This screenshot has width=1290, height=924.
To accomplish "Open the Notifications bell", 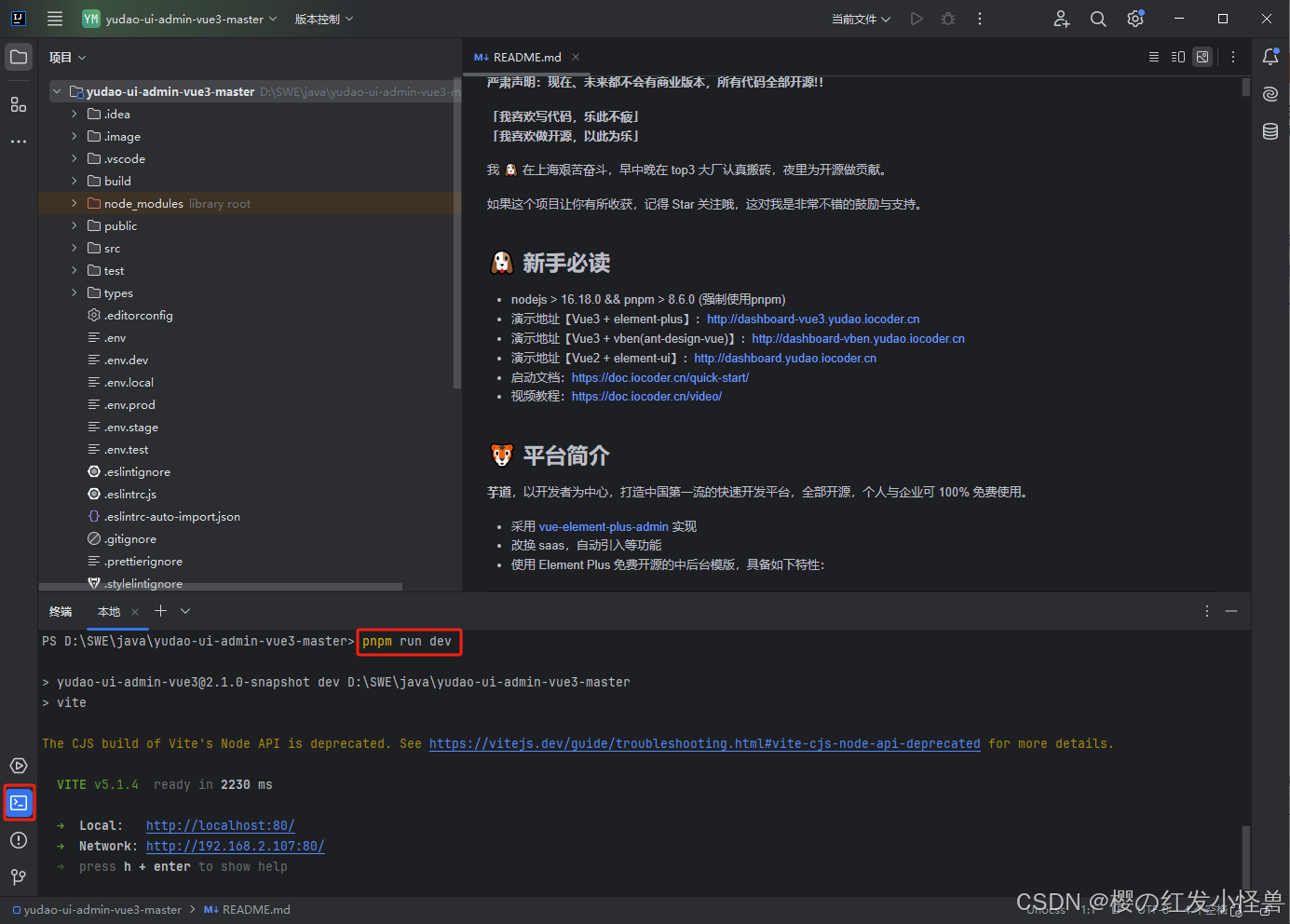I will pos(1270,57).
